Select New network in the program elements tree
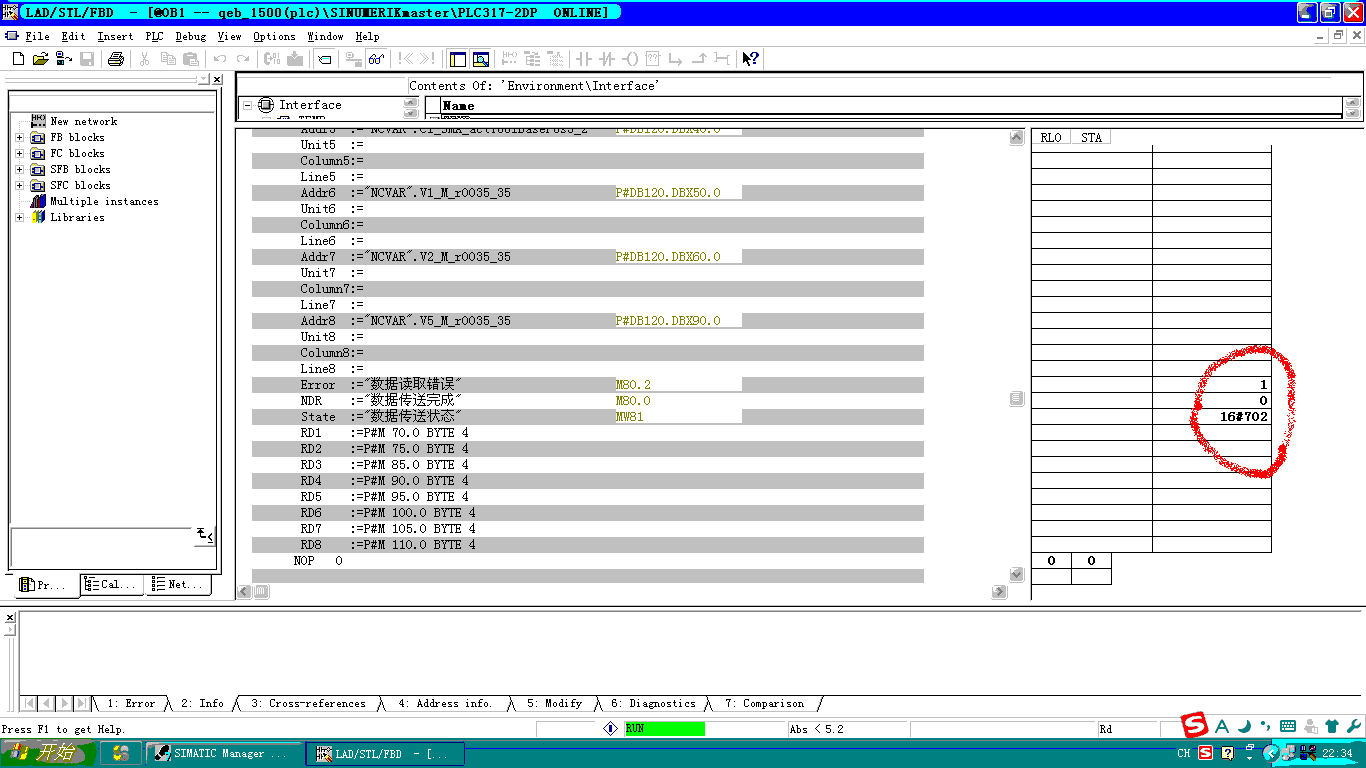 pos(84,122)
